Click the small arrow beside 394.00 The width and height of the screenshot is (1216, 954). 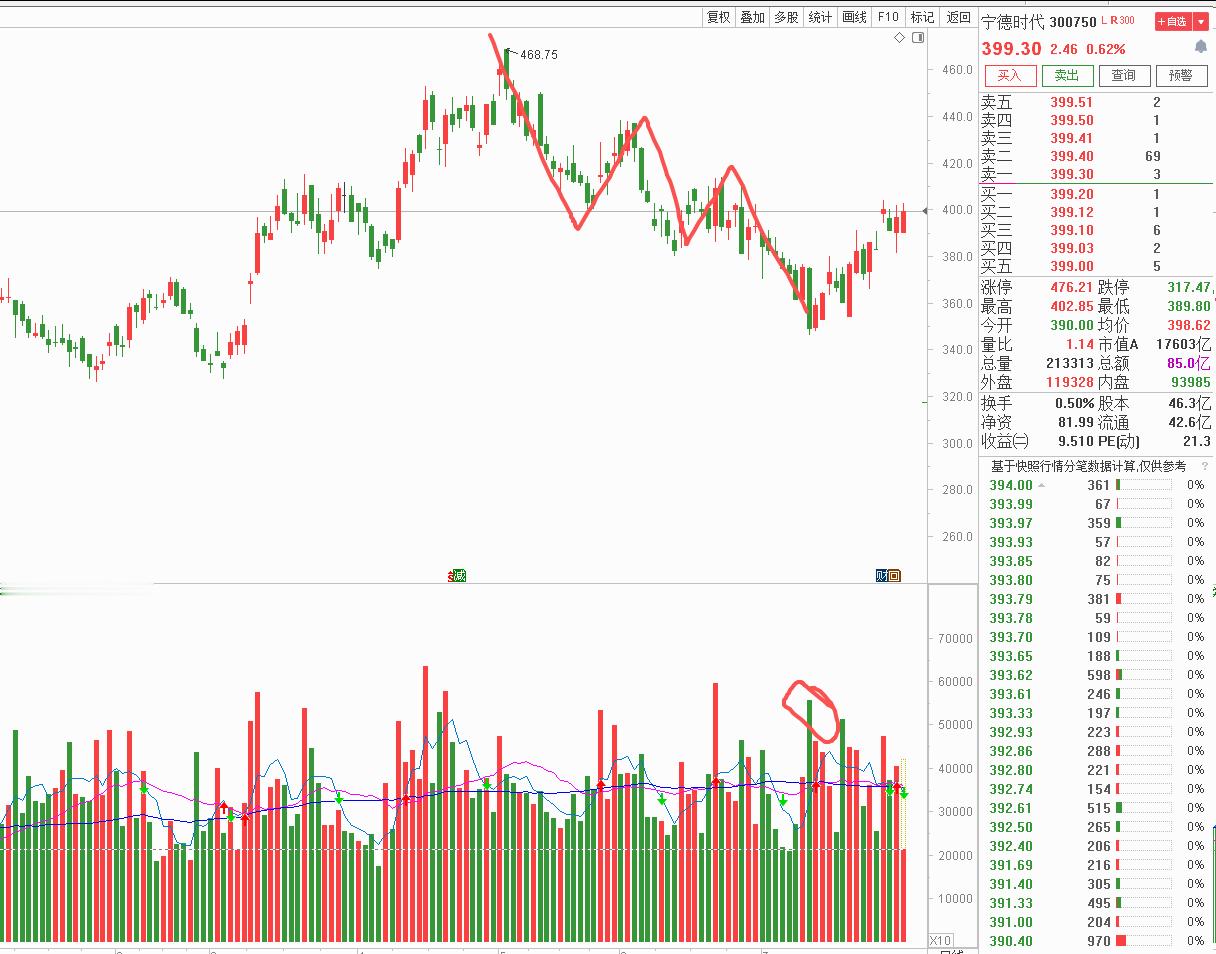tap(1043, 485)
